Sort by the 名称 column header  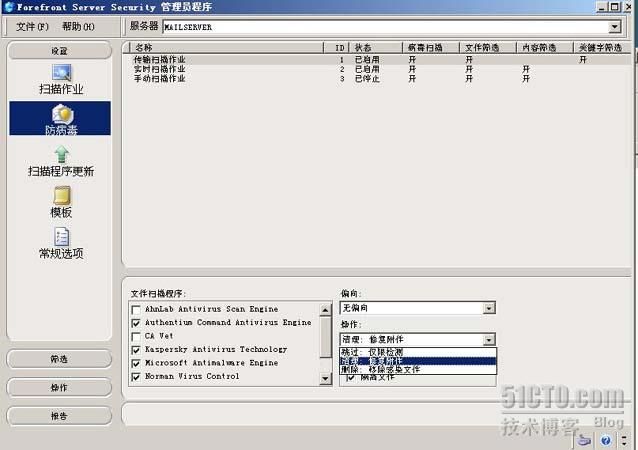tap(226, 48)
